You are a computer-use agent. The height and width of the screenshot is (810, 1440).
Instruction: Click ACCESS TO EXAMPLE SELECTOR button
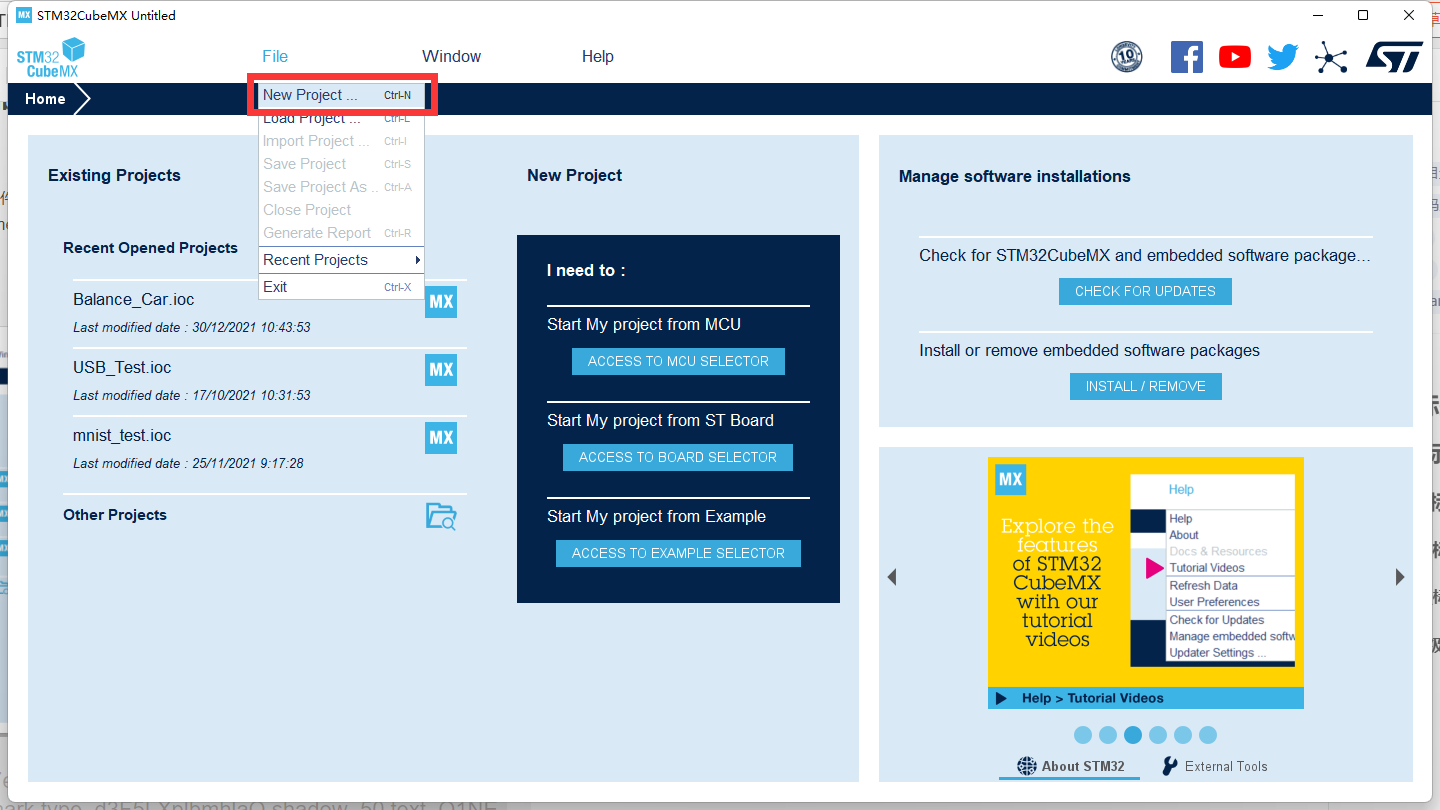(x=678, y=553)
